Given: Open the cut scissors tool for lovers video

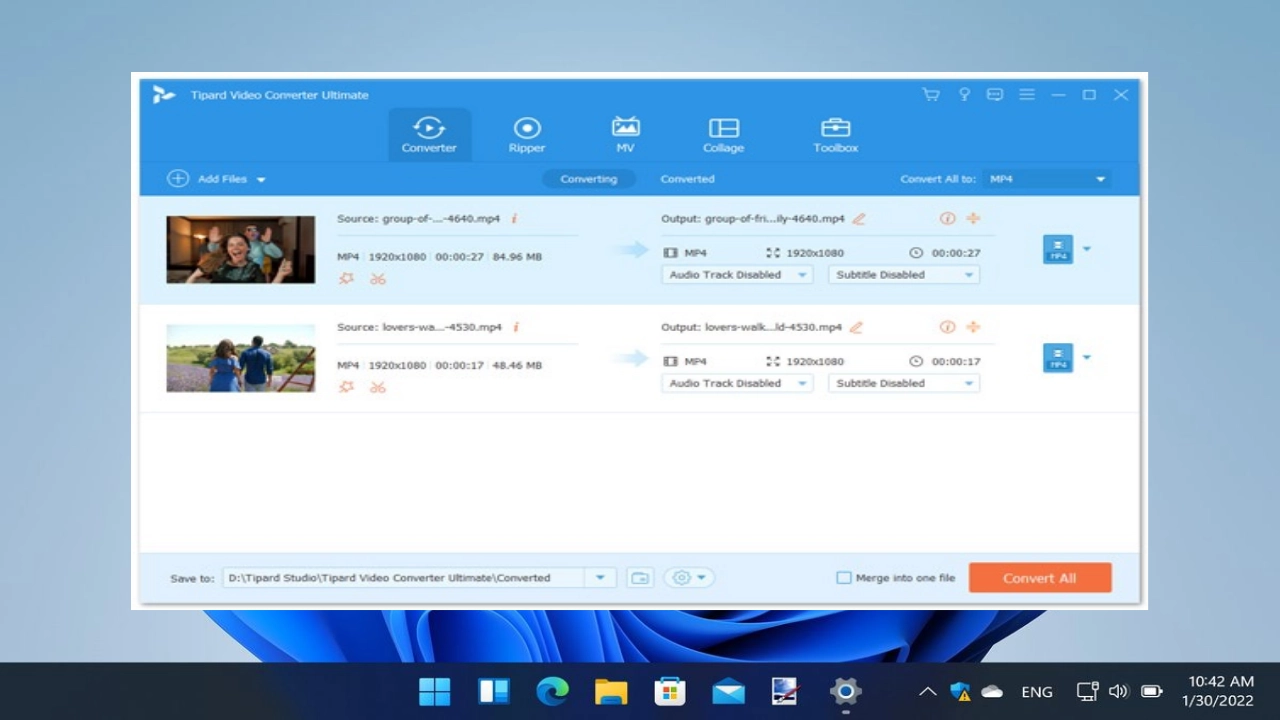Looking at the screenshot, I should (x=377, y=387).
